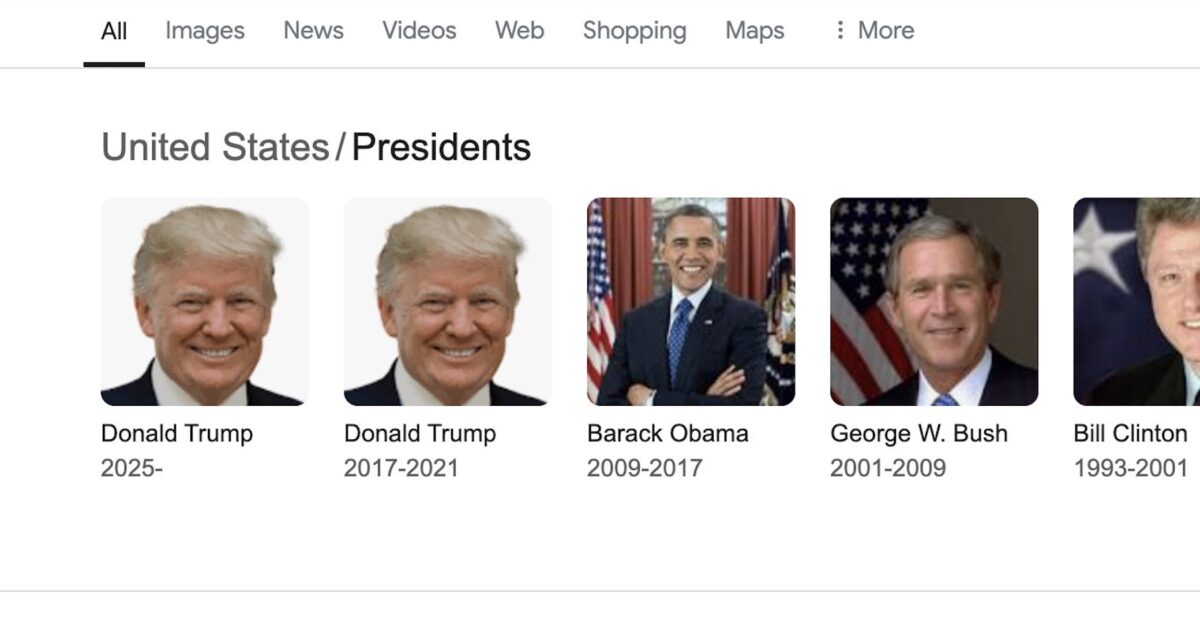This screenshot has height=643, width=1200.
Task: Click the Presidents heading link
Action: 441,148
